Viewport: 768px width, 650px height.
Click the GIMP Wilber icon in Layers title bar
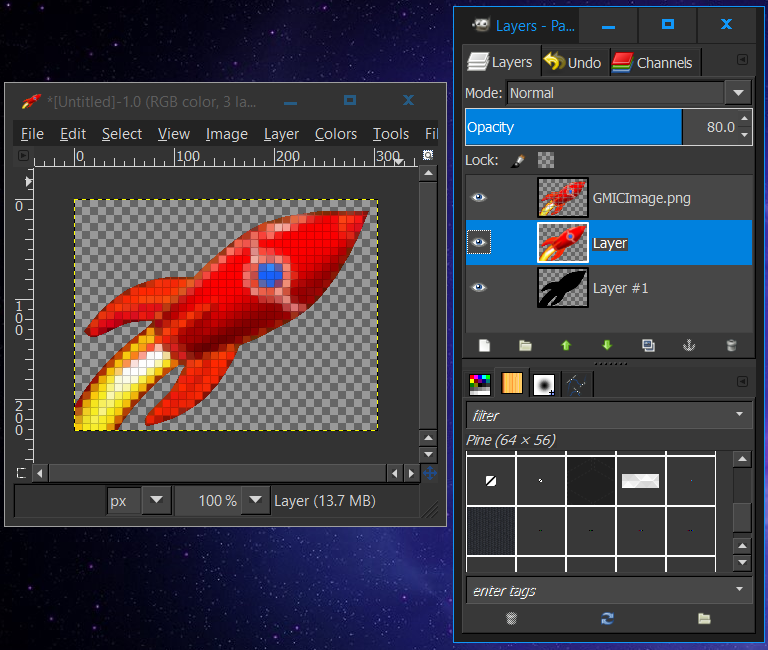point(481,25)
